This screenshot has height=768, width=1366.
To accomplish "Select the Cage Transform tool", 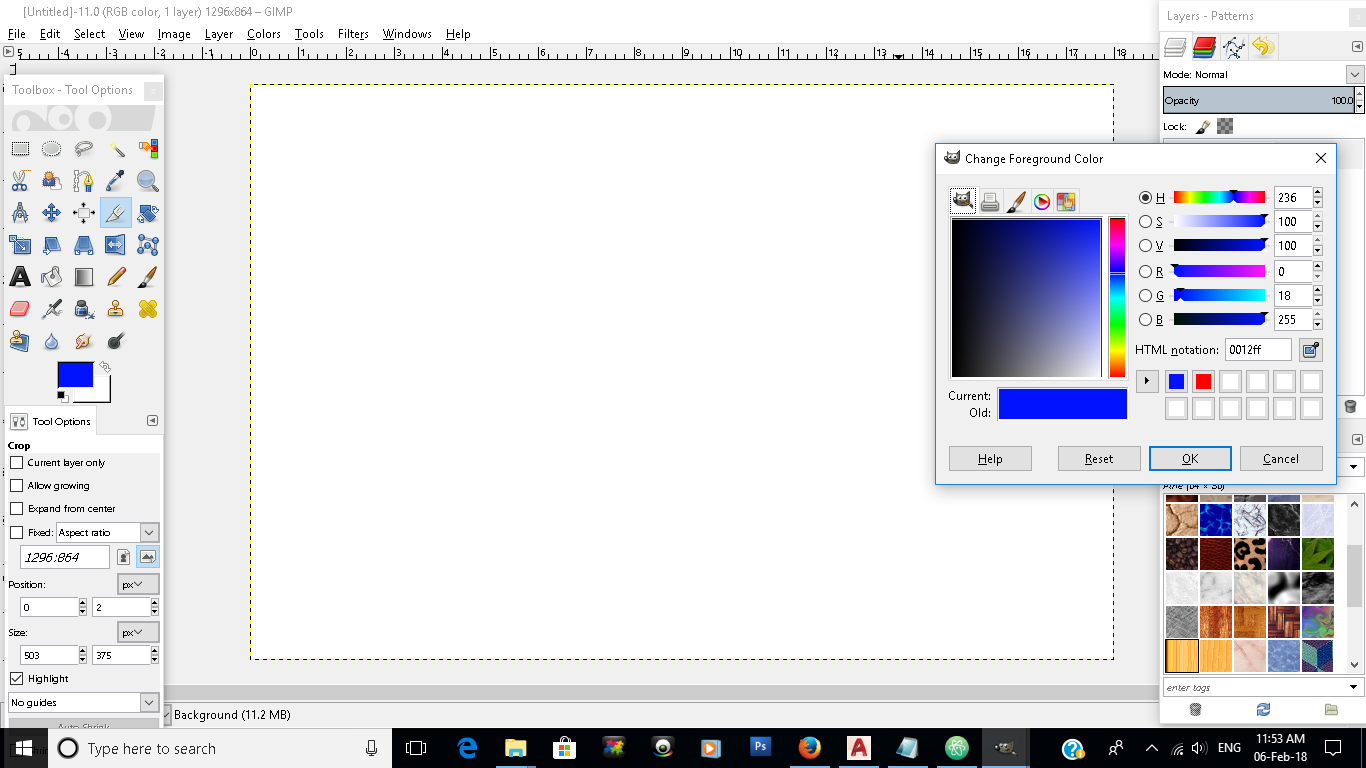I will click(x=148, y=245).
